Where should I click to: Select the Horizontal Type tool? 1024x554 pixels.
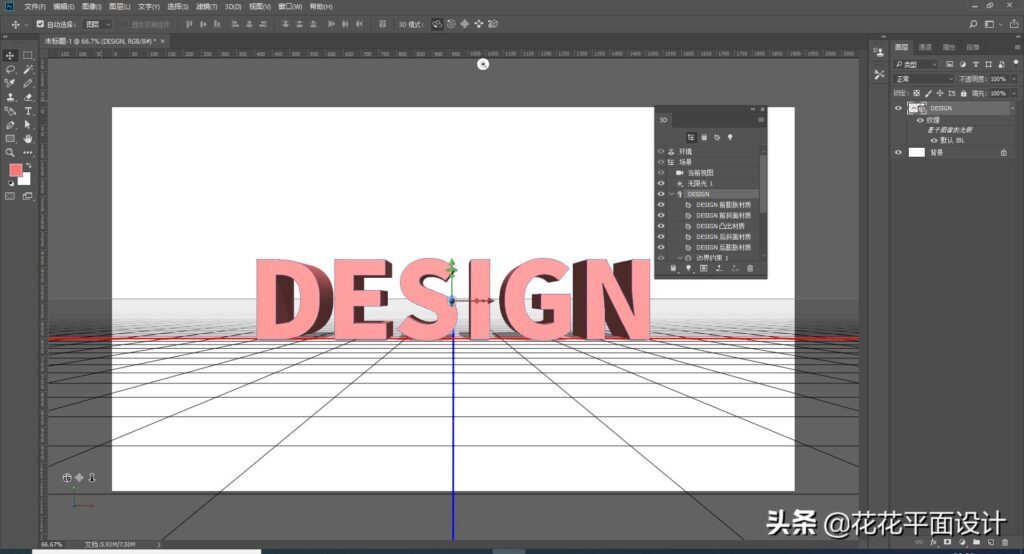tap(28, 111)
